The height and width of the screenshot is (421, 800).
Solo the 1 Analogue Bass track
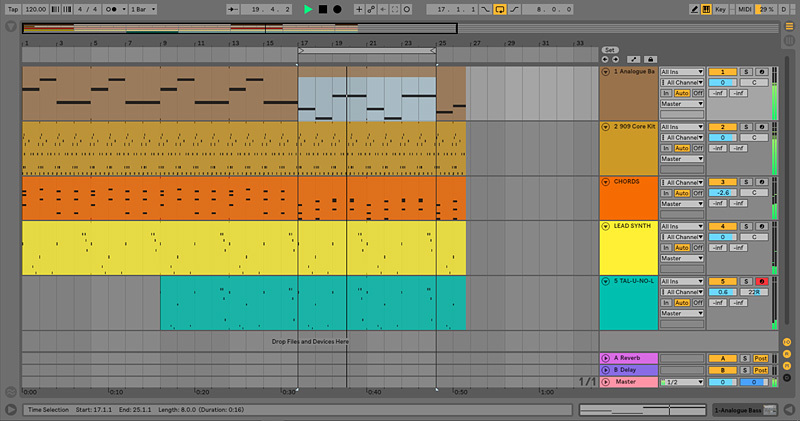click(746, 72)
